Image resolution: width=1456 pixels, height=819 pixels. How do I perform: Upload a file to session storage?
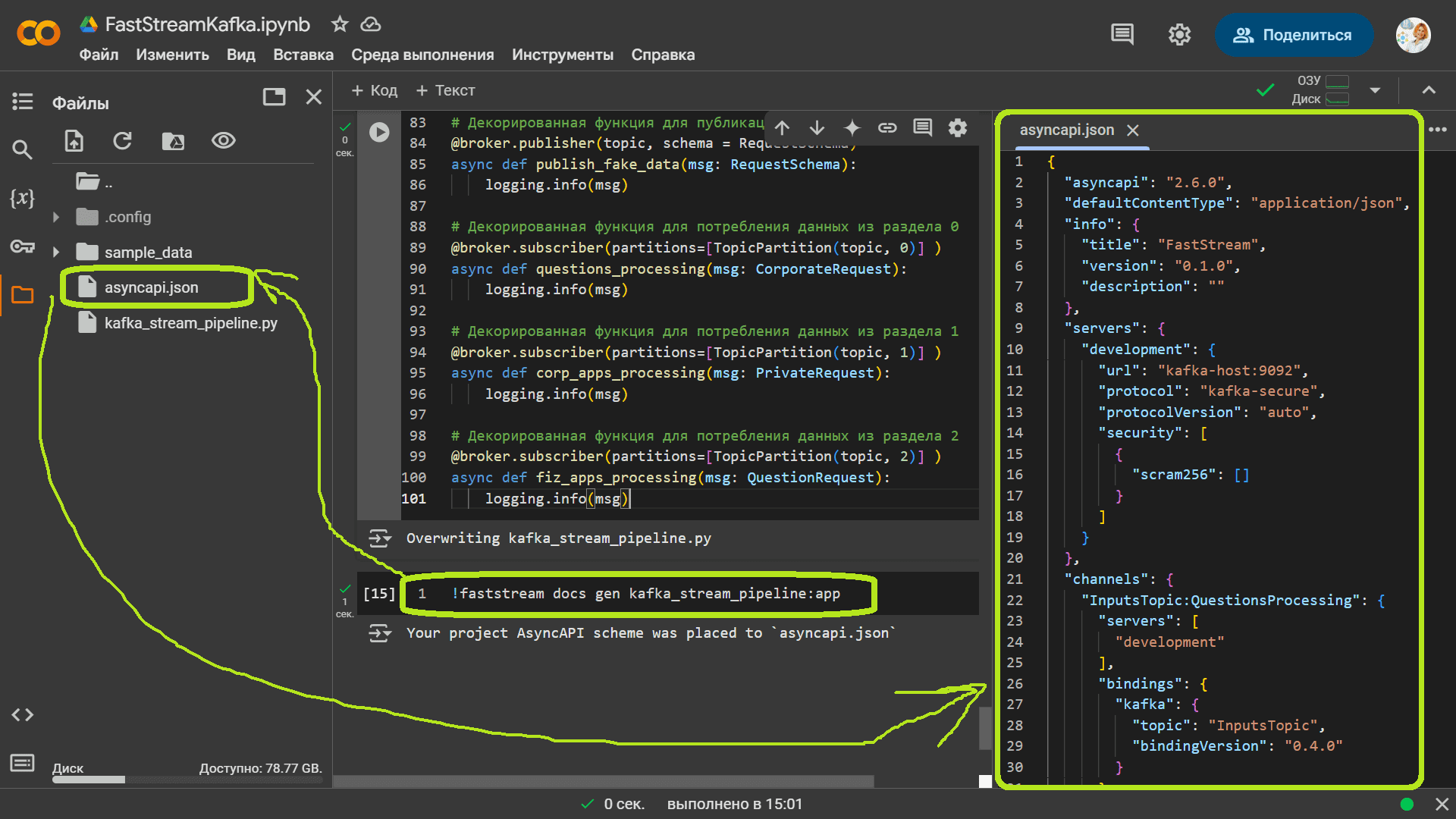coord(74,141)
